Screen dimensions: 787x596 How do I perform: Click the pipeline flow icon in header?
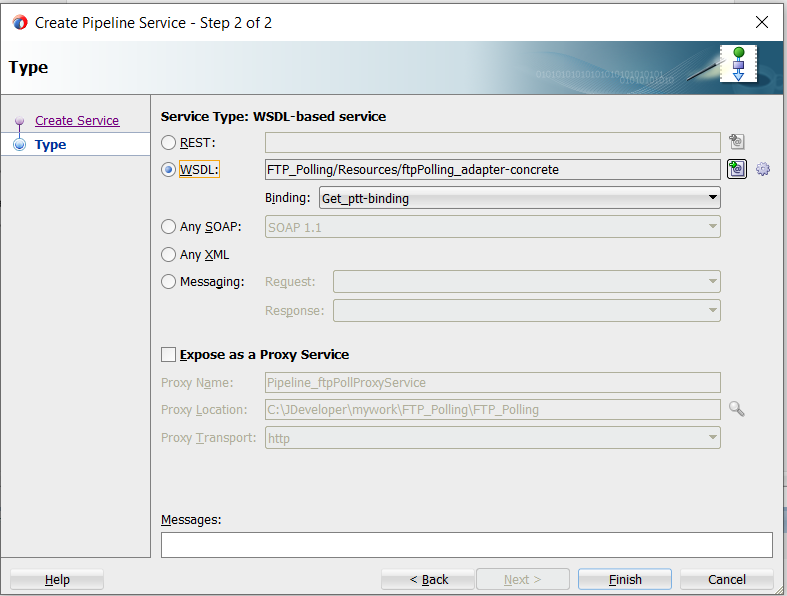[738, 63]
